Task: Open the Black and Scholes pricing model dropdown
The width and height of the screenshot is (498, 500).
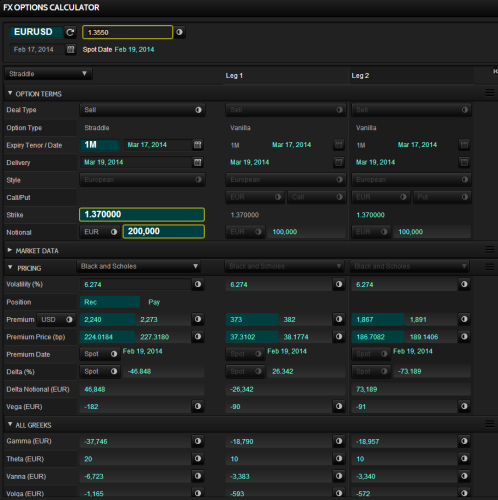Action: (139, 266)
